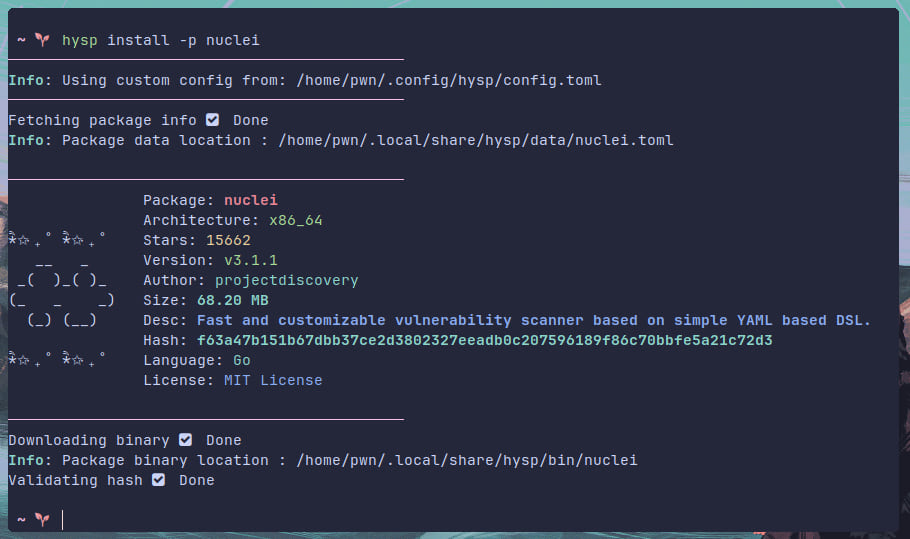Click the 'License:' field label

(x=179, y=380)
